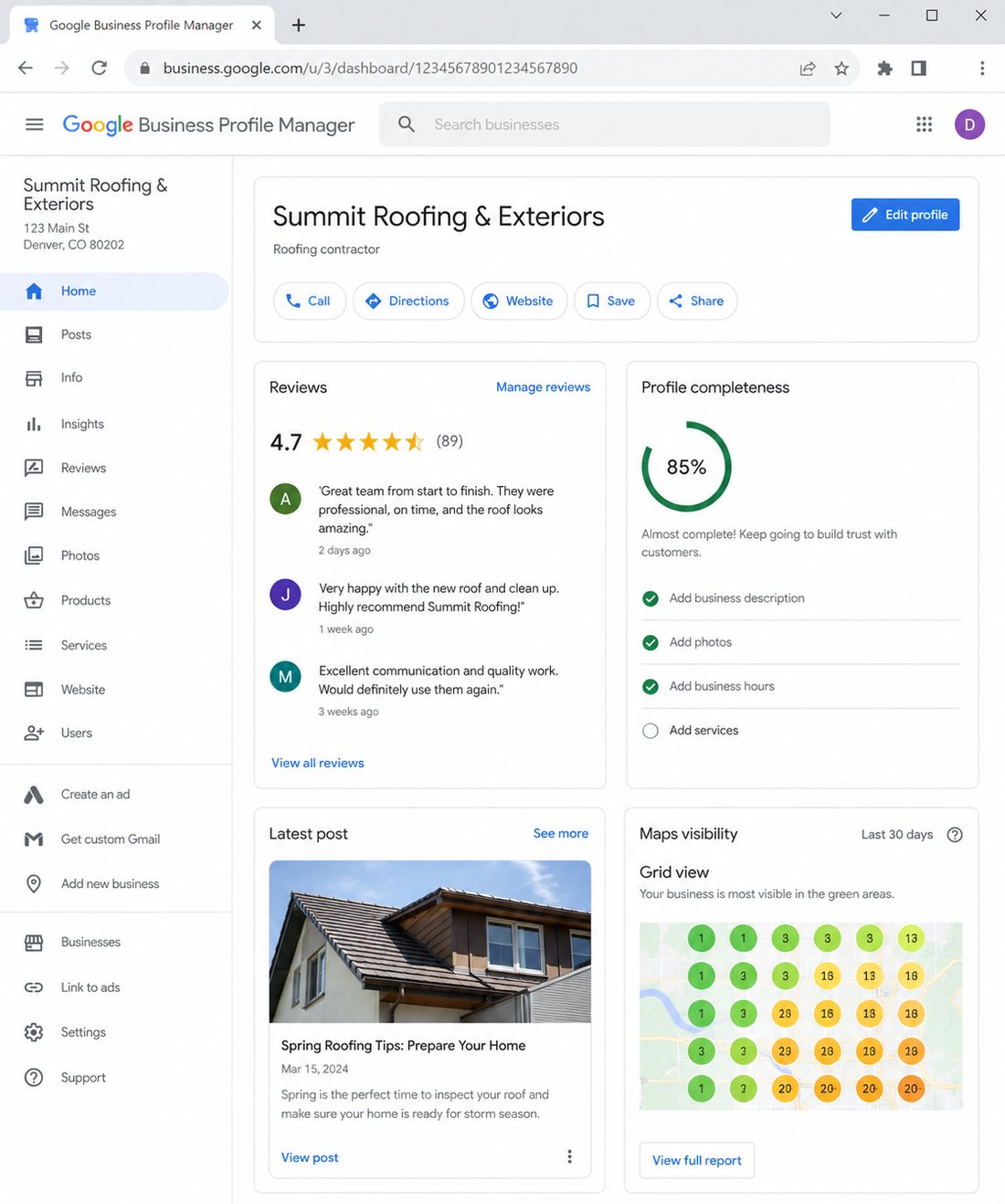Click the Businesses storefront icon

click(34, 943)
